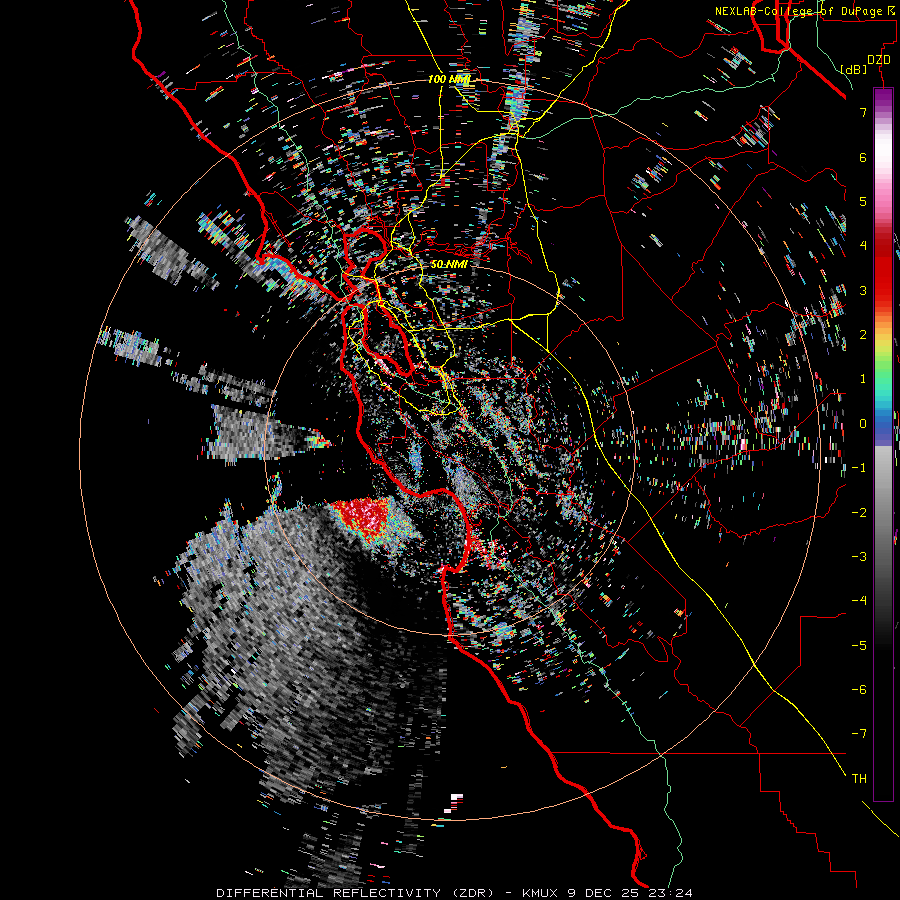Click the 6 value on the color scale
This screenshot has width=900, height=900.
pos(863,157)
